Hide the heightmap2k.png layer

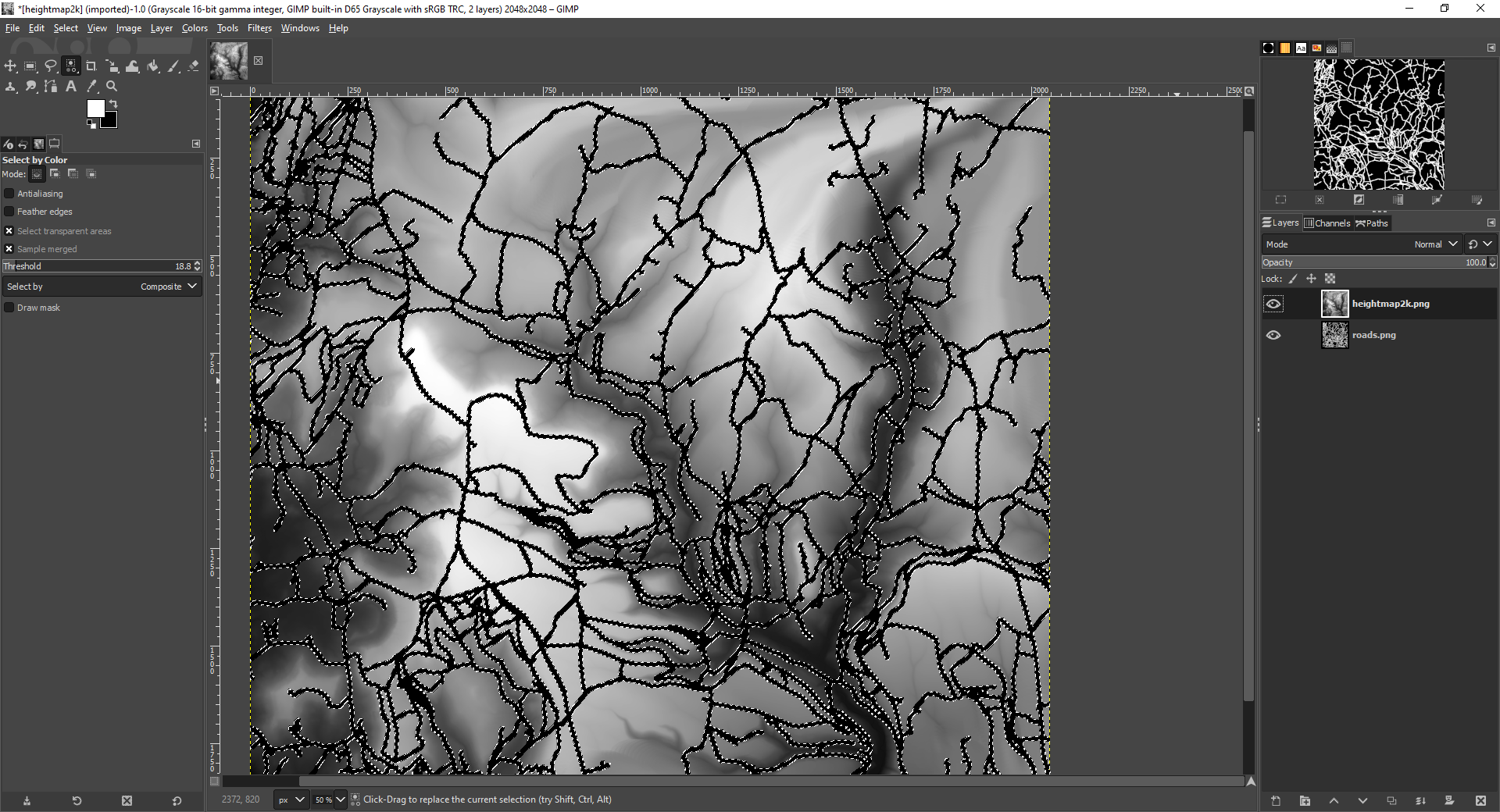point(1273,304)
